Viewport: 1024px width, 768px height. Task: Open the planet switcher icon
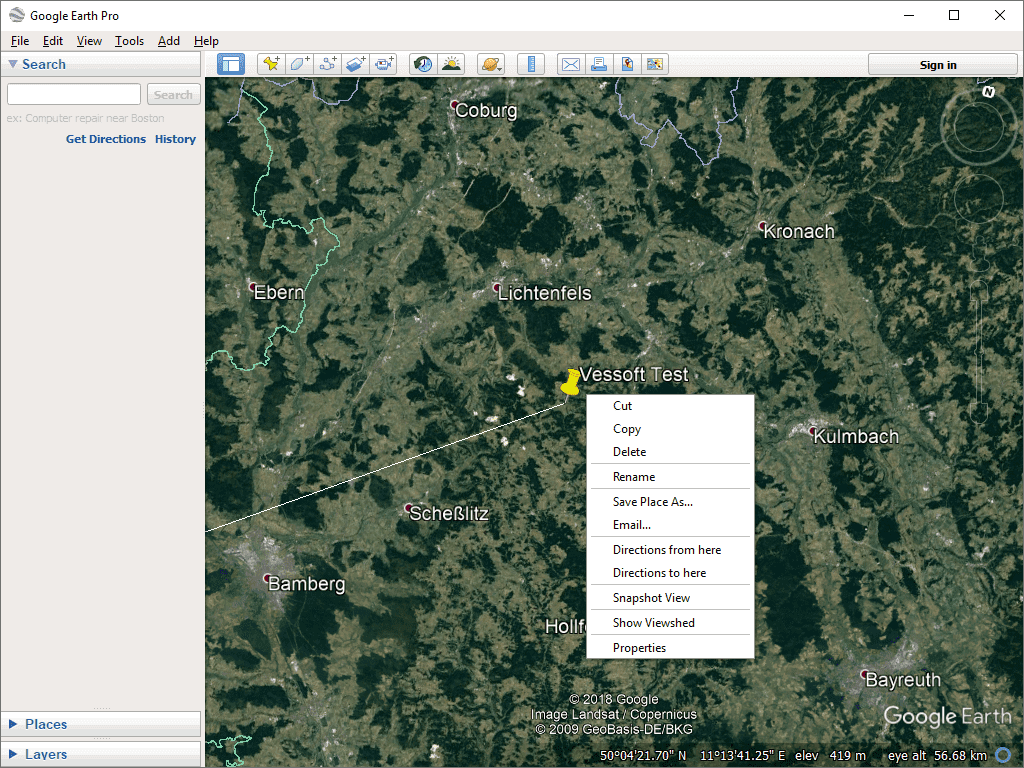tap(491, 64)
